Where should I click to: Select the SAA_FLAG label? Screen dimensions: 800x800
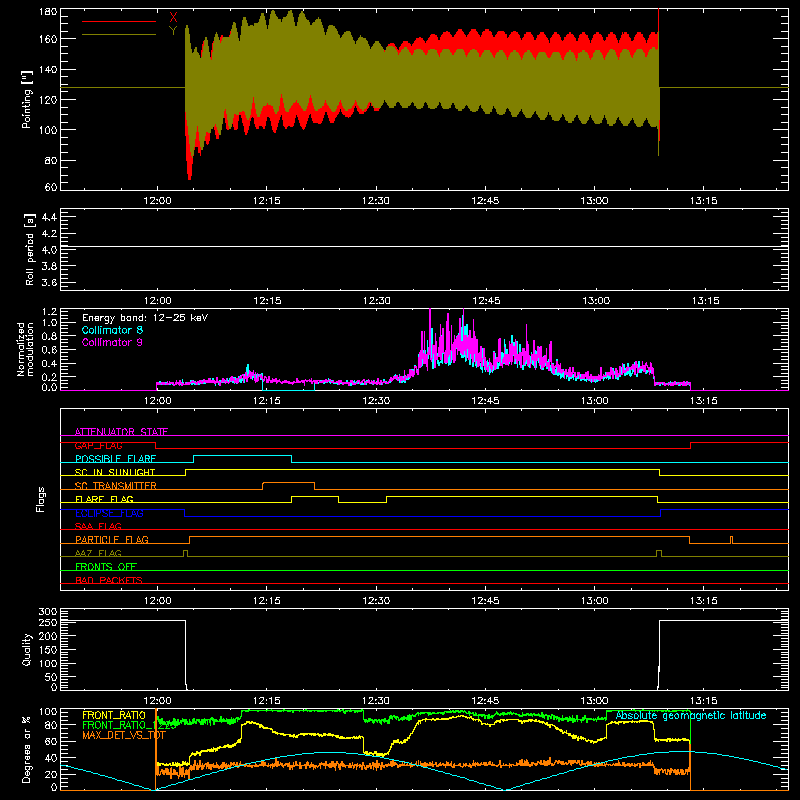tap(98, 526)
